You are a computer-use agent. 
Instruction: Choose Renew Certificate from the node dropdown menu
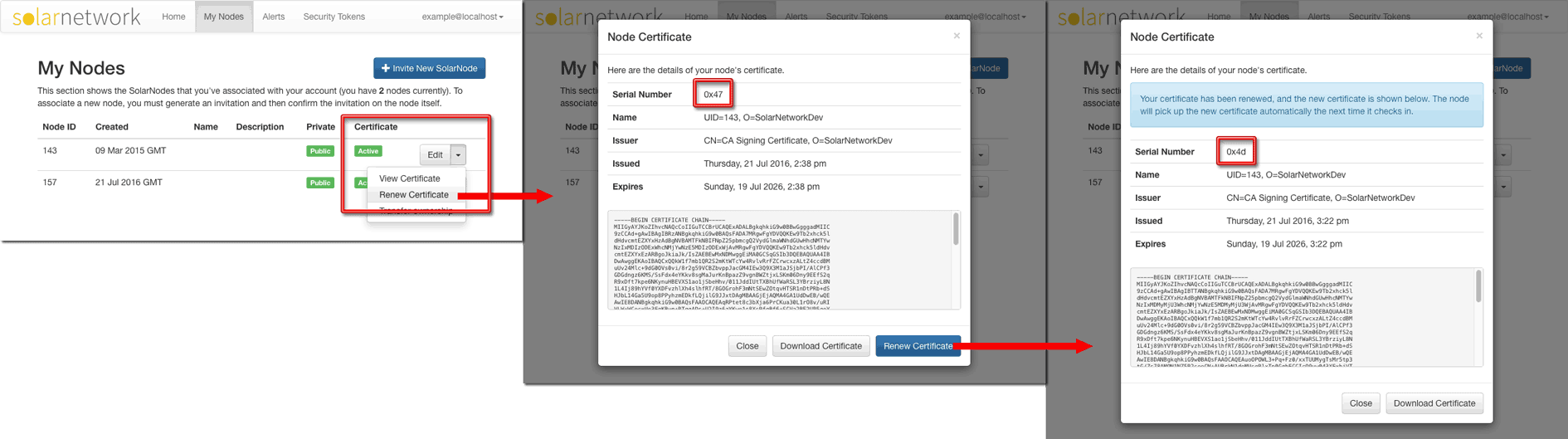[x=414, y=195]
